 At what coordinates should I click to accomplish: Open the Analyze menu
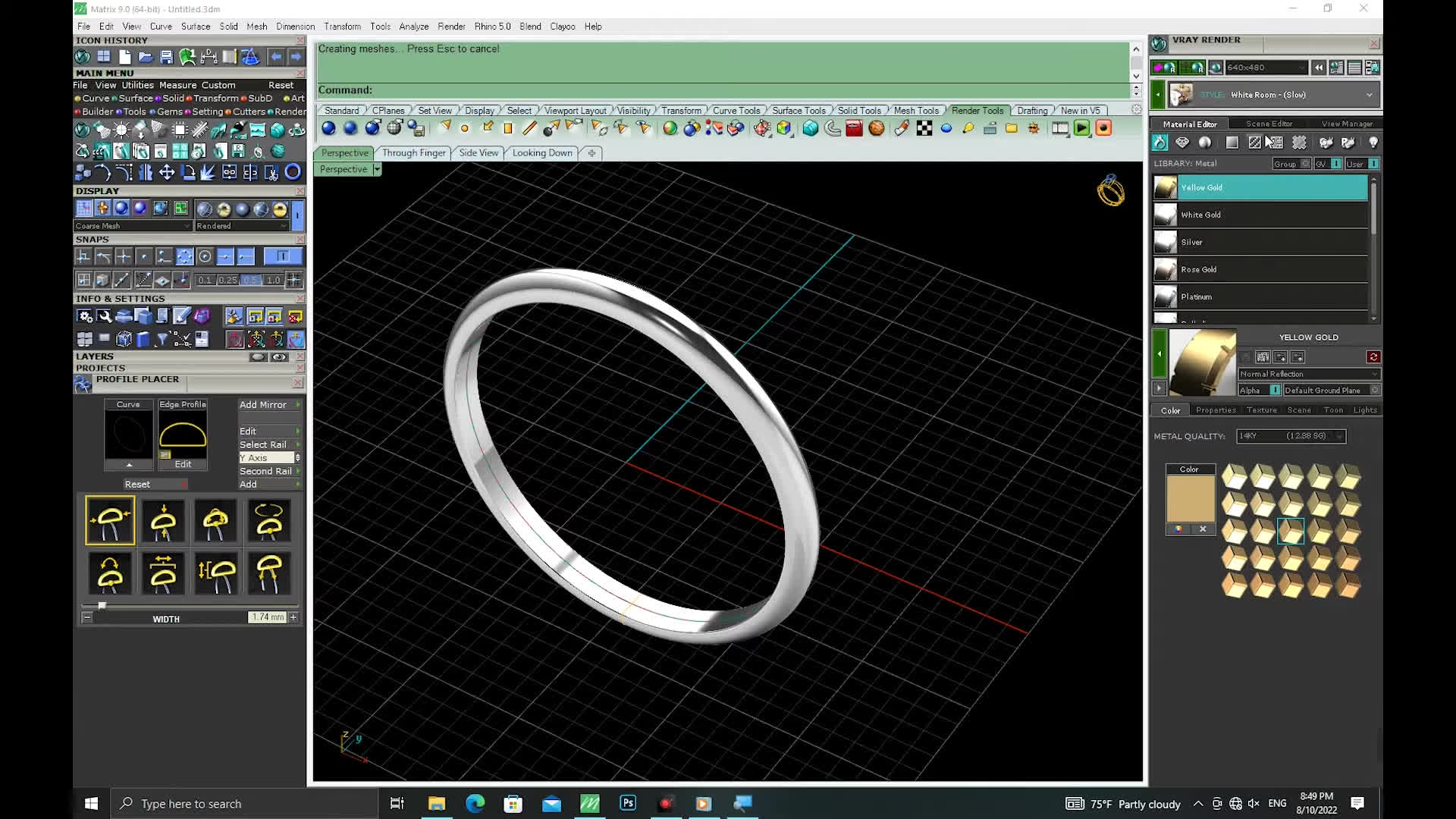[413, 27]
